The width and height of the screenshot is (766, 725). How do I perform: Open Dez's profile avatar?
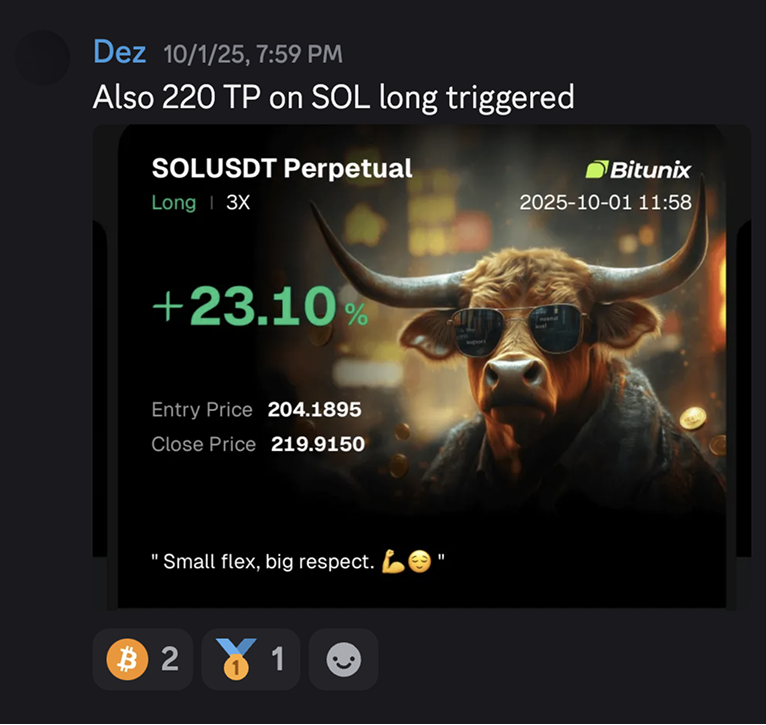(x=42, y=58)
